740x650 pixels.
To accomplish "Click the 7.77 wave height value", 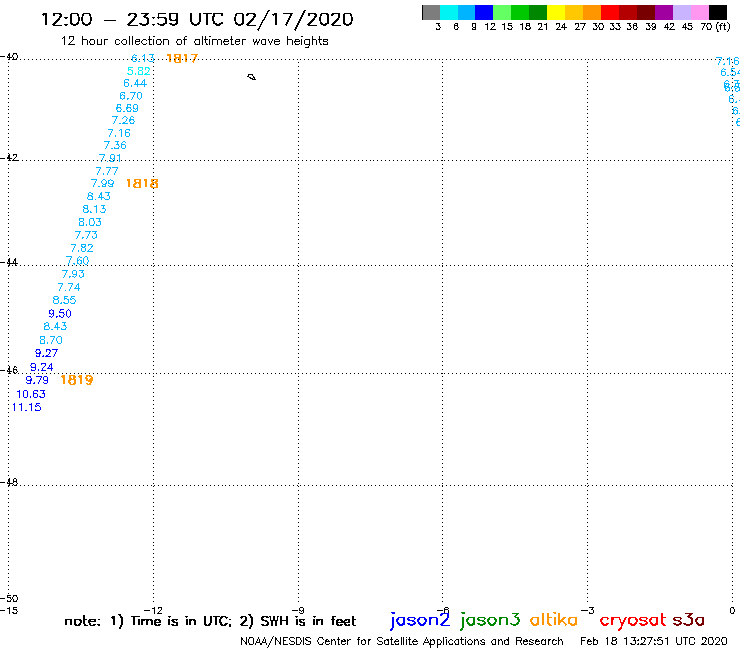I will pyautogui.click(x=107, y=171).
